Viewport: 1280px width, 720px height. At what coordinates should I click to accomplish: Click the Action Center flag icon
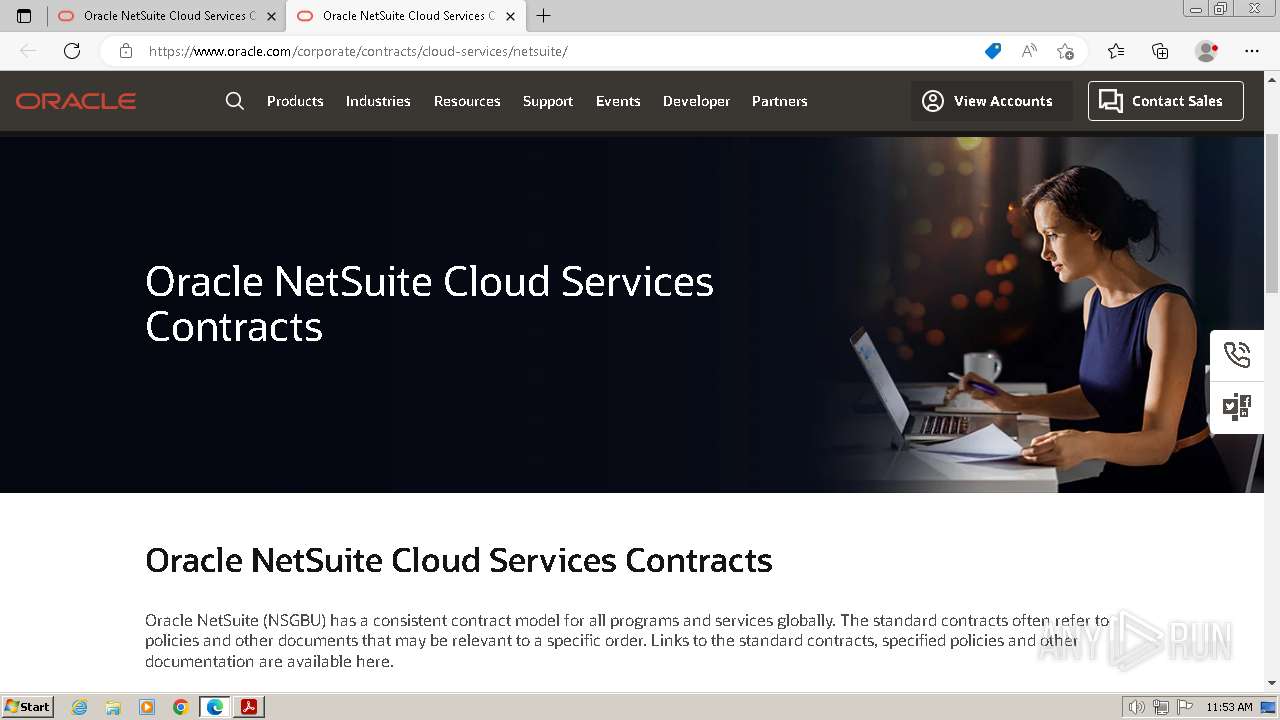pos(1185,707)
